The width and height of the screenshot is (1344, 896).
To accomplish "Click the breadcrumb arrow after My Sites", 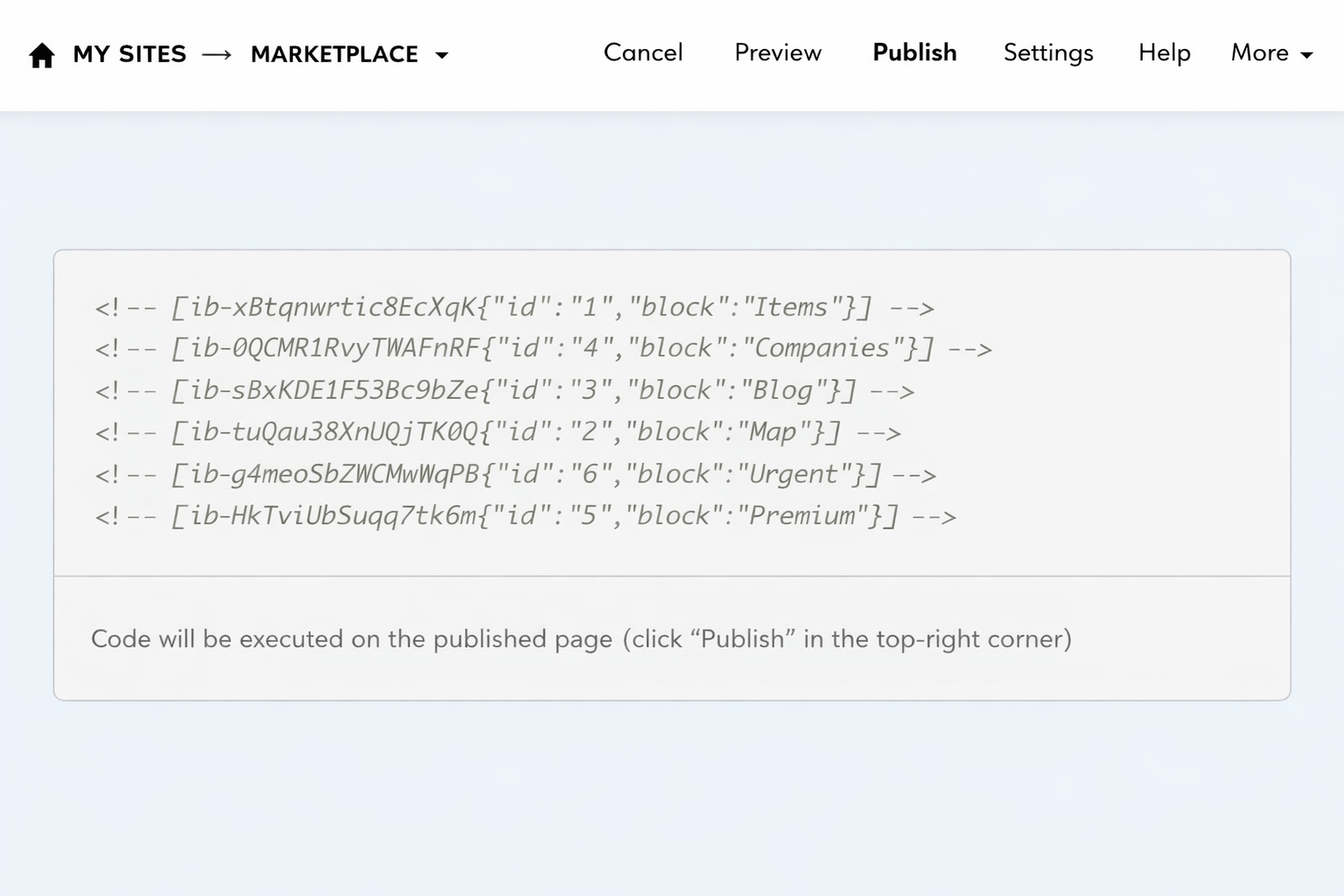I will click(x=217, y=55).
